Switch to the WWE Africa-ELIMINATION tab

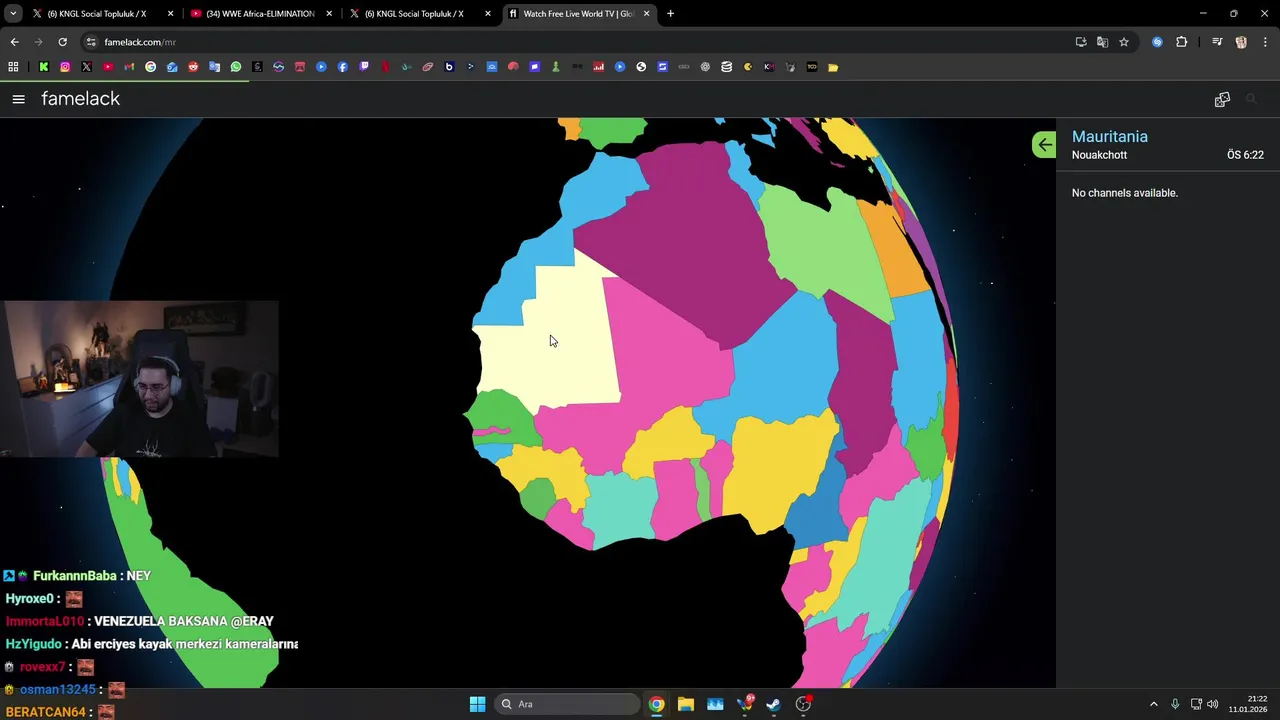pyautogui.click(x=260, y=14)
